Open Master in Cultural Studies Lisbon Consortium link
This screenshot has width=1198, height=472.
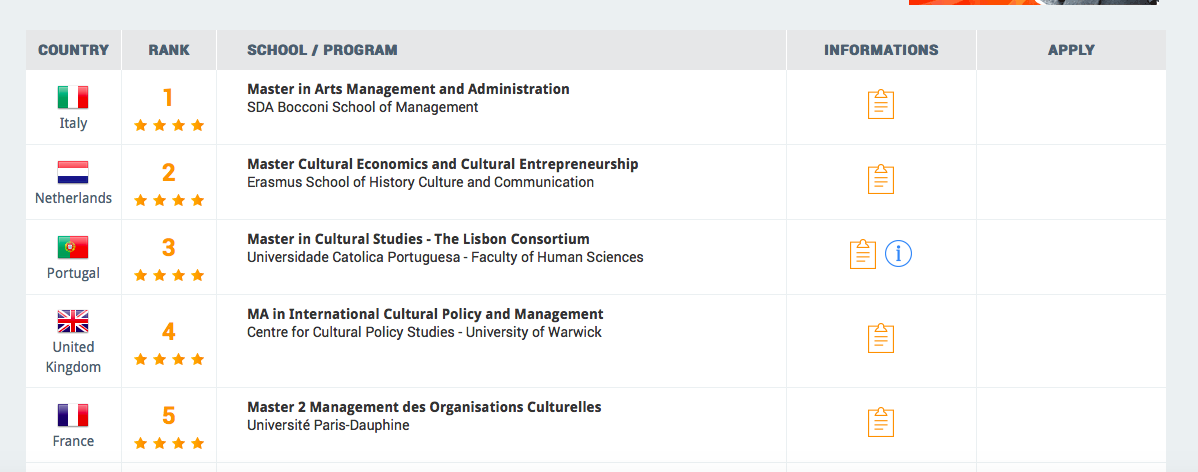(418, 239)
